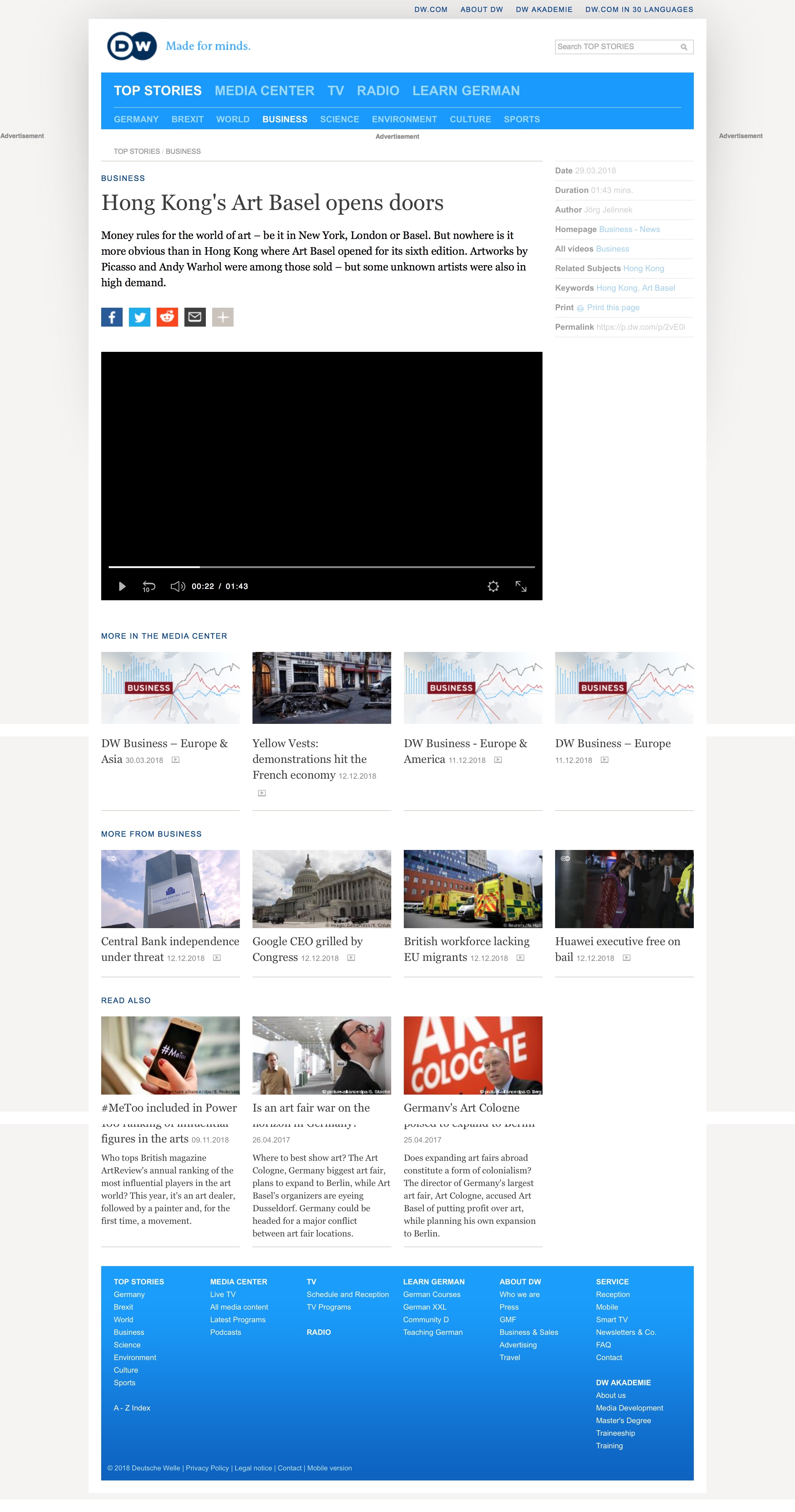Screen dimensions: 795x1512
Task: Open Art Cologne story thumbnail
Action: point(473,1055)
